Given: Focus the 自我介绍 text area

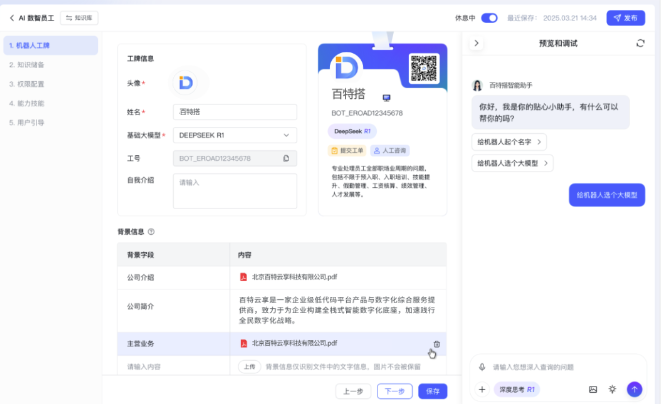Looking at the screenshot, I should click(235, 191).
